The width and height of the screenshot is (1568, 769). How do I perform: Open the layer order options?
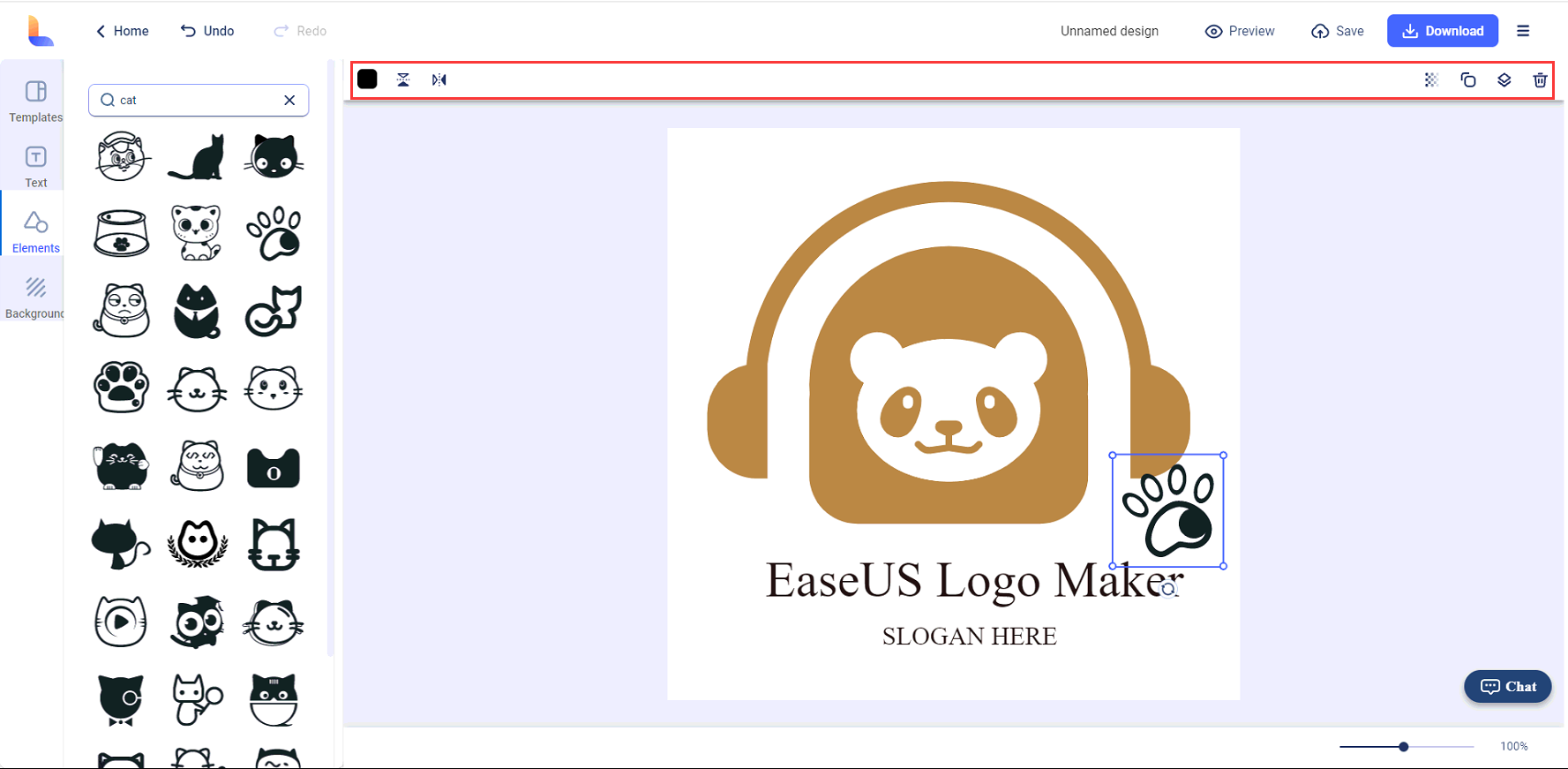[x=1504, y=79]
